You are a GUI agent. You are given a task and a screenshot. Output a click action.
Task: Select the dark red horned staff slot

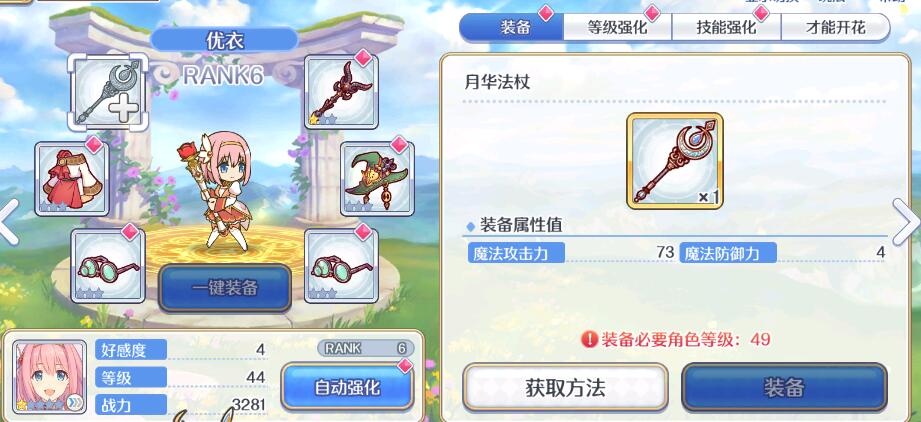pyautogui.click(x=341, y=91)
